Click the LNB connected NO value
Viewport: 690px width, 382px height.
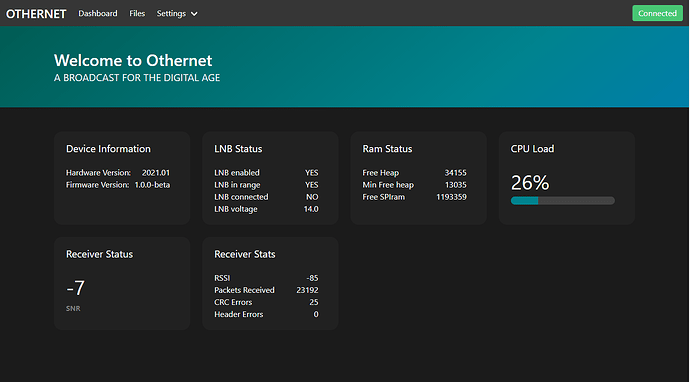tap(312, 197)
